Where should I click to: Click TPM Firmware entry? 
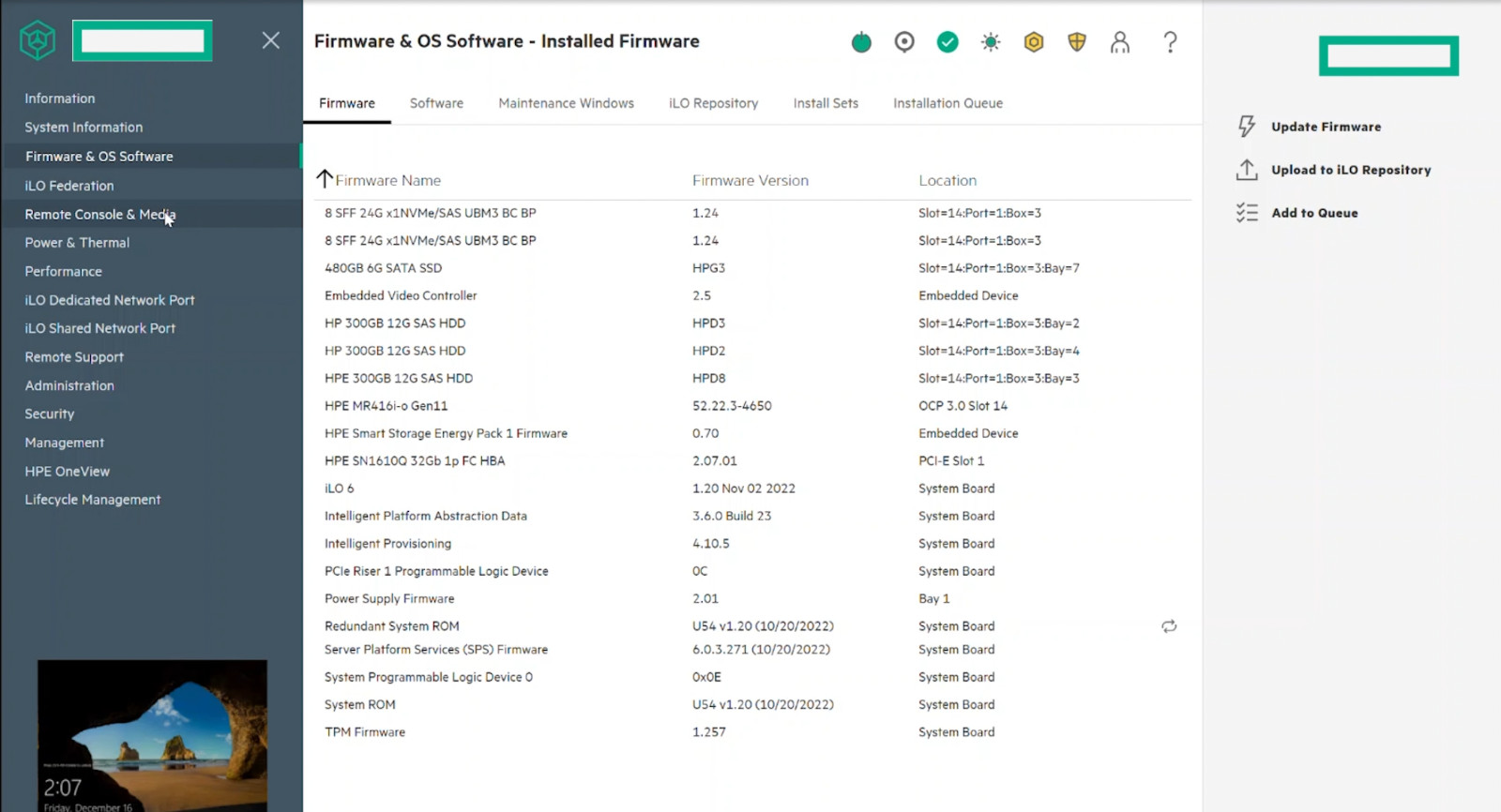[365, 732]
